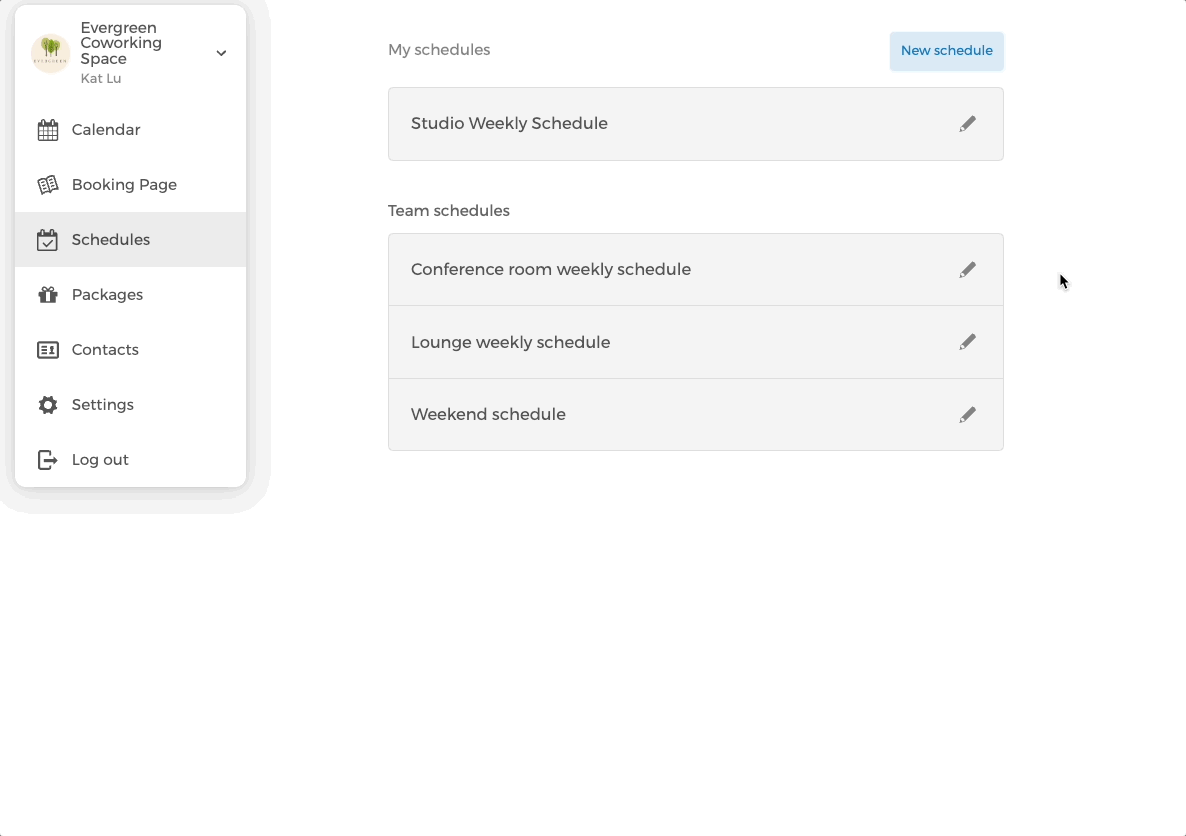The image size is (1186, 836).
Task: Edit Studio Weekly Schedule via its pencil icon
Action: pos(967,123)
